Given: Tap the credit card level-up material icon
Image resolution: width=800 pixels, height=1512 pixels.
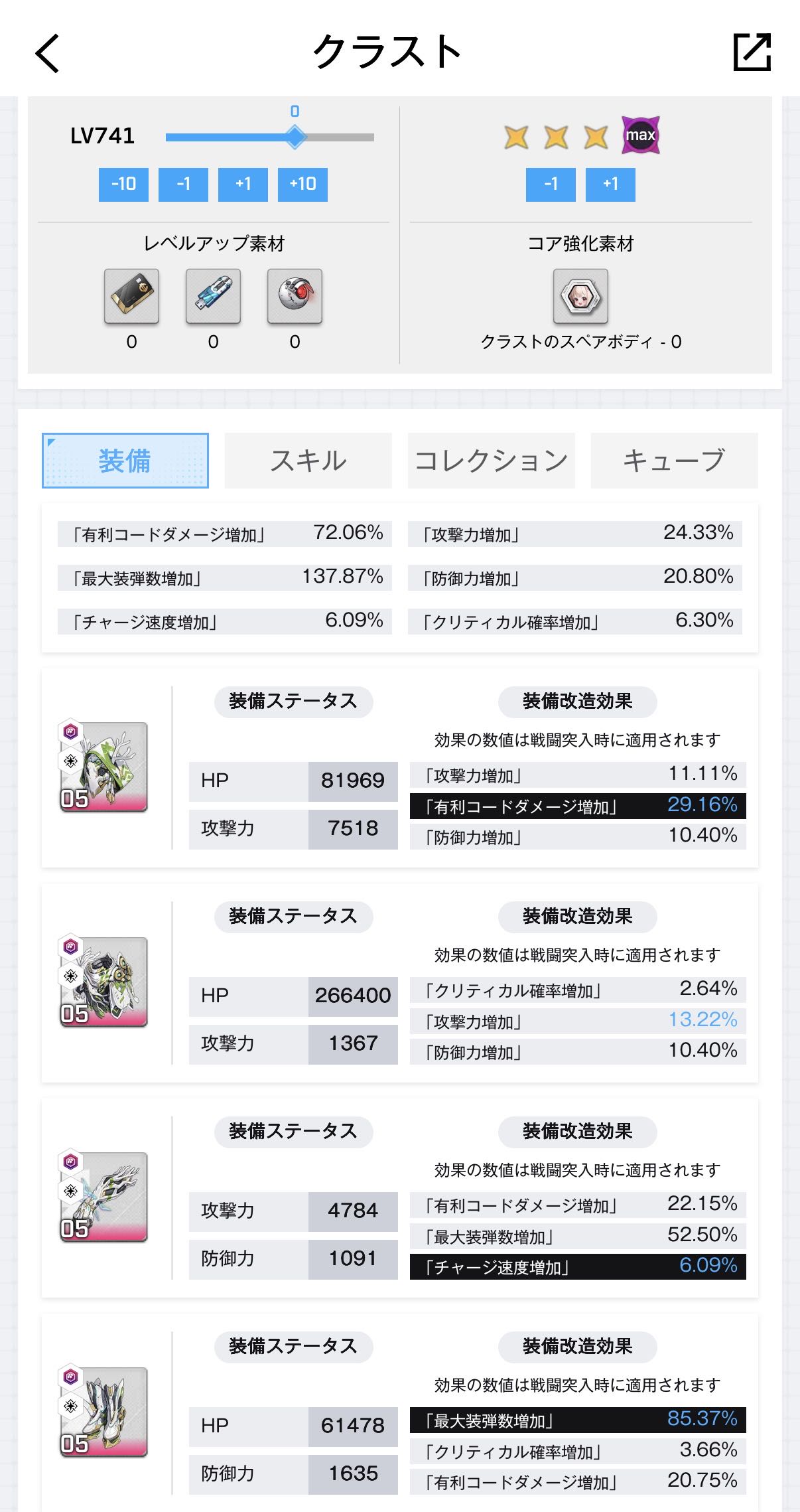Looking at the screenshot, I should 131,296.
